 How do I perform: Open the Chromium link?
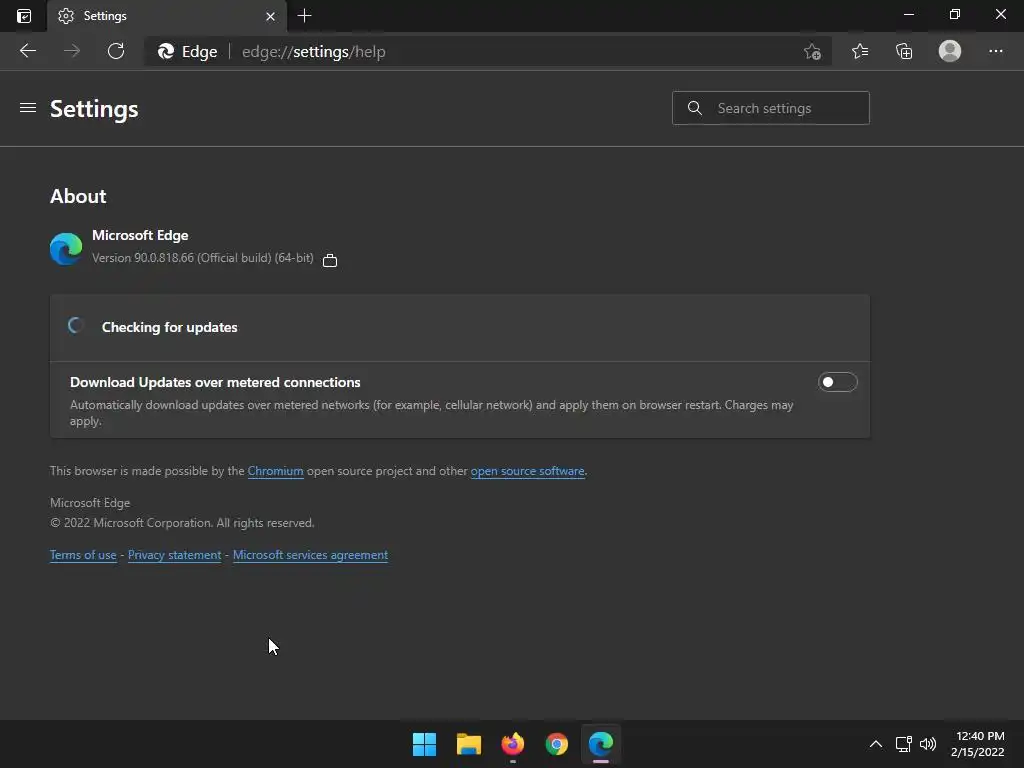(x=276, y=471)
